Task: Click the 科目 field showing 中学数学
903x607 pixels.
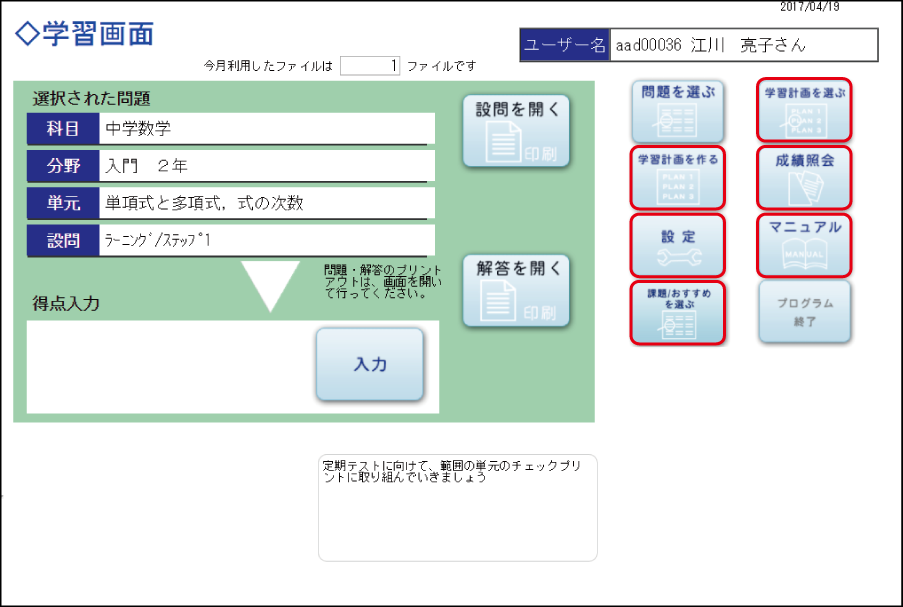Action: click(x=266, y=128)
